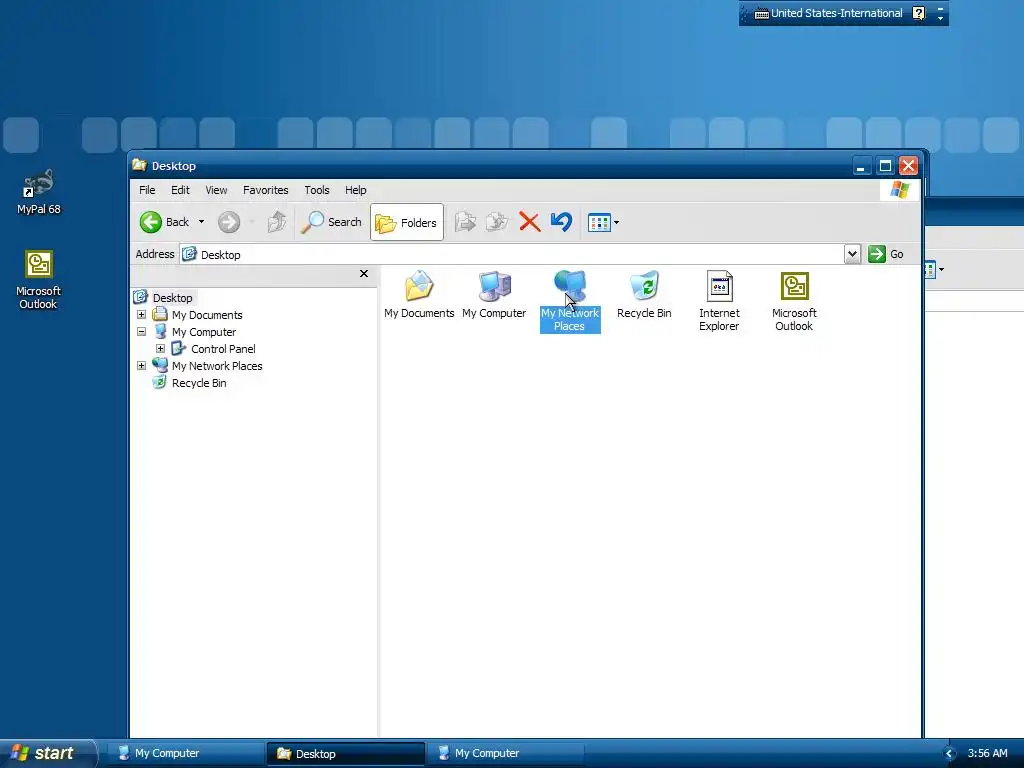Expand the Address bar dropdown list
Screen dimensions: 1024x768
point(852,254)
